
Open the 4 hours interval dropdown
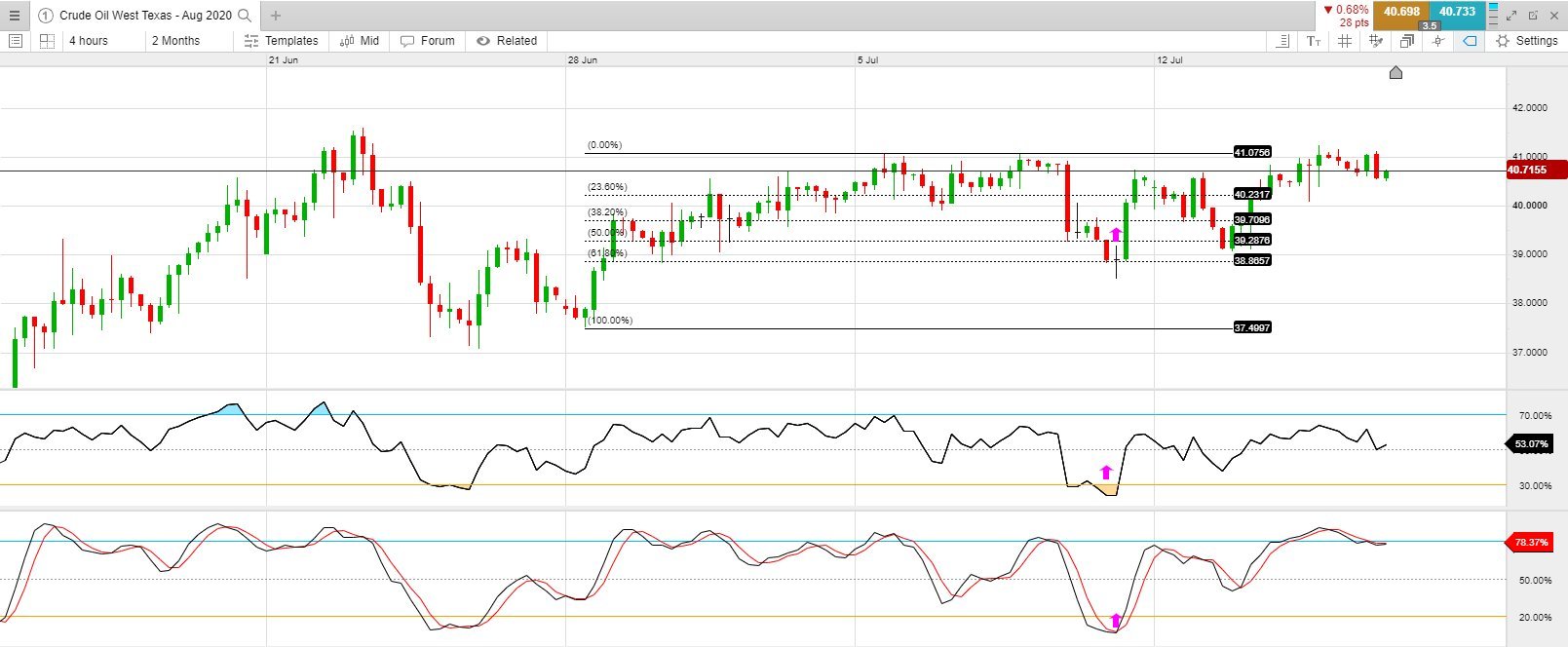click(x=89, y=41)
